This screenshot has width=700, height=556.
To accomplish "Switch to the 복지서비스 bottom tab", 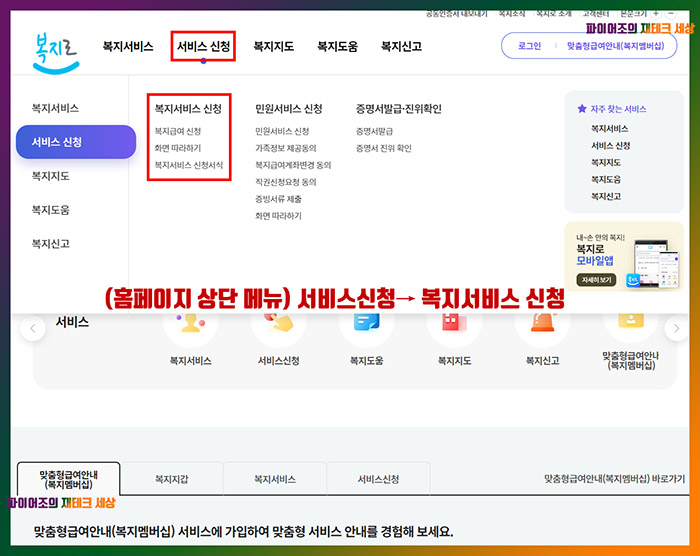I will (275, 479).
